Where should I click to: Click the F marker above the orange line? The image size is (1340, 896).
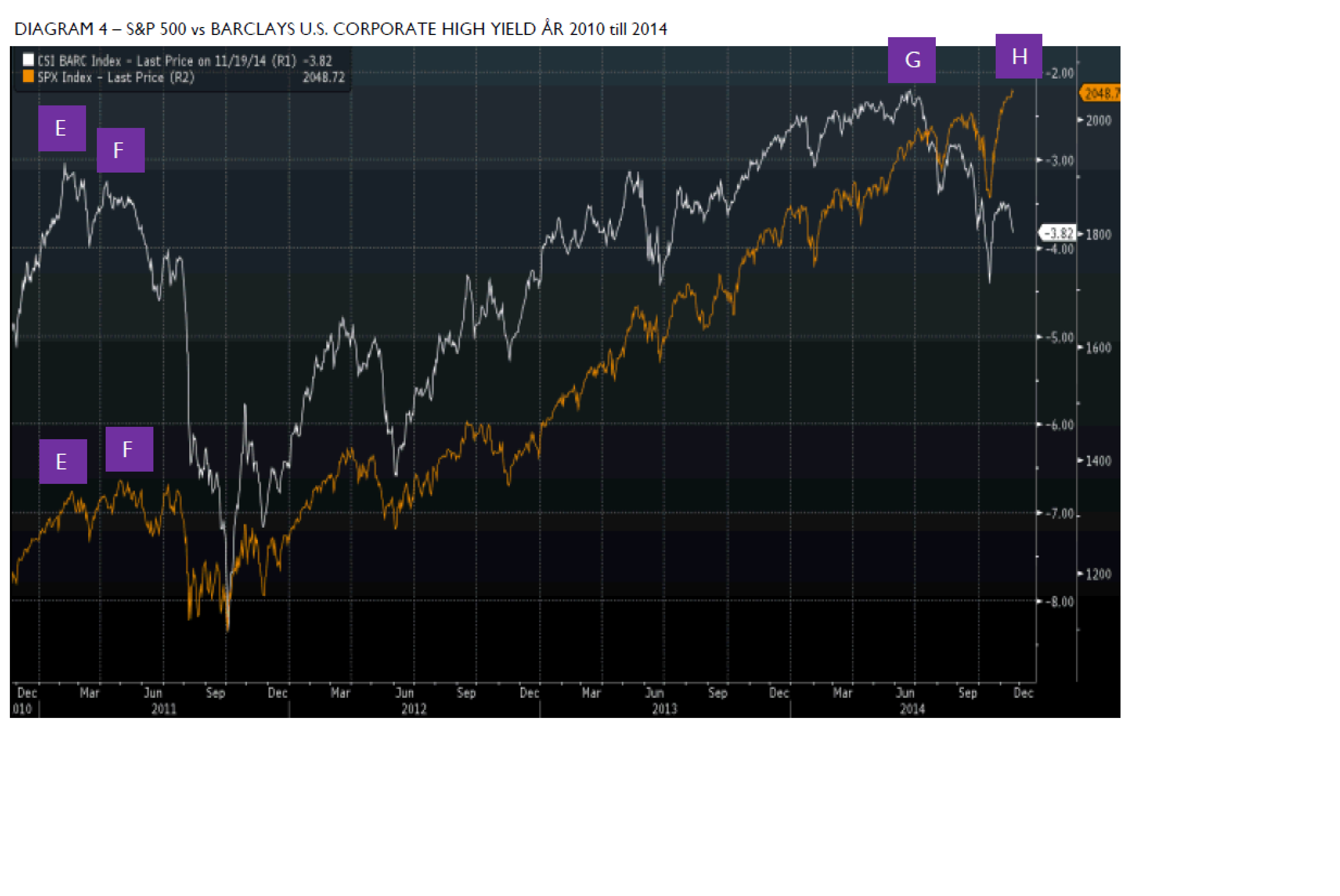129,449
